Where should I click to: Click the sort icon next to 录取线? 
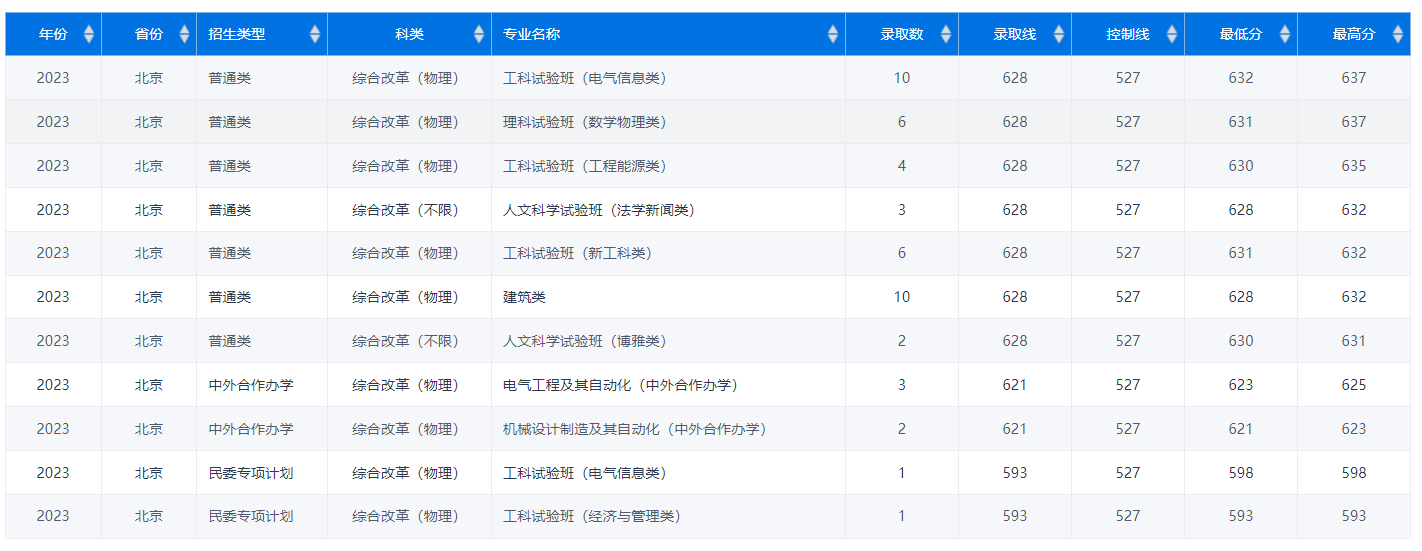tap(1059, 35)
